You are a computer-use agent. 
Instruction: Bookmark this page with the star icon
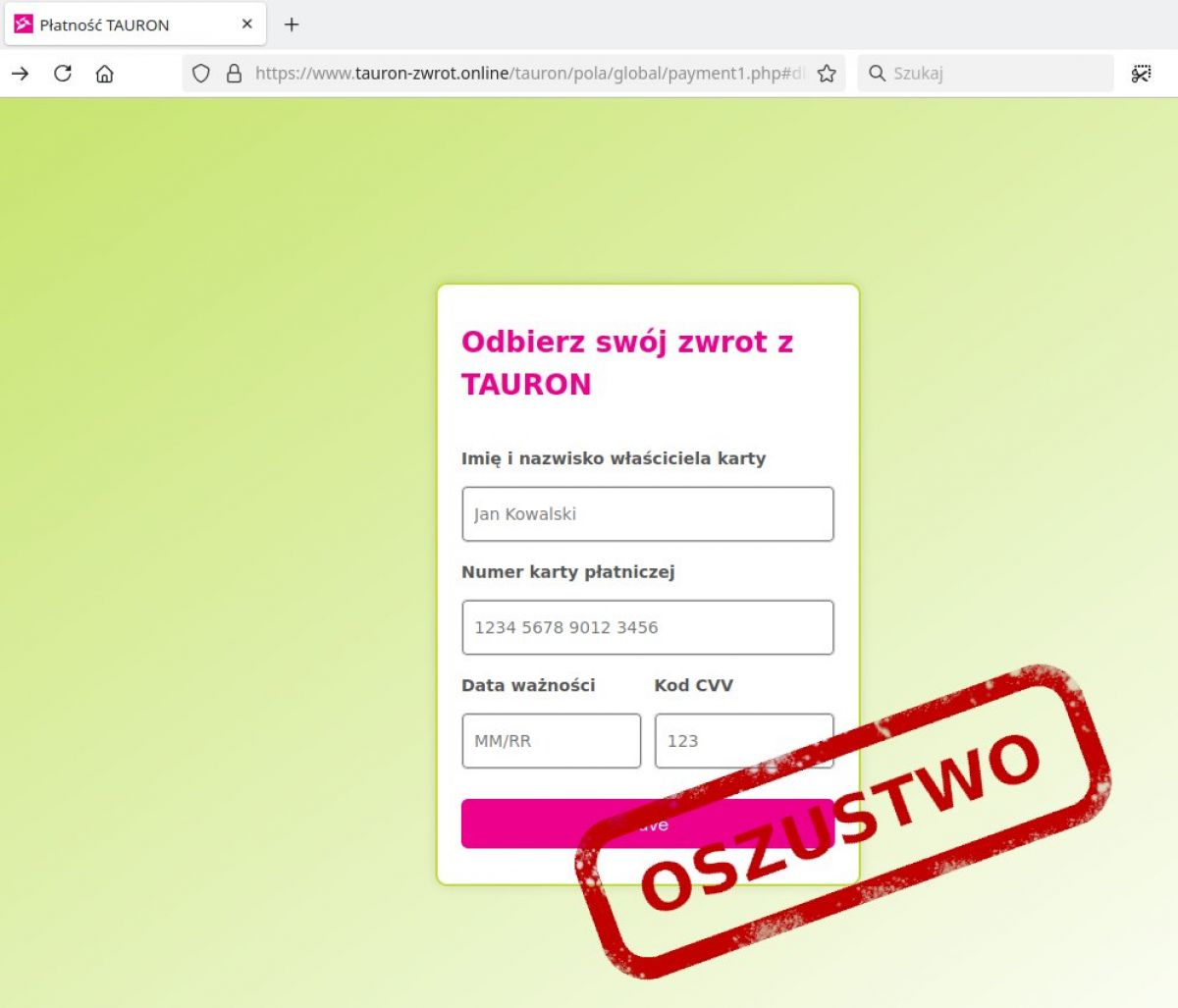[827, 74]
